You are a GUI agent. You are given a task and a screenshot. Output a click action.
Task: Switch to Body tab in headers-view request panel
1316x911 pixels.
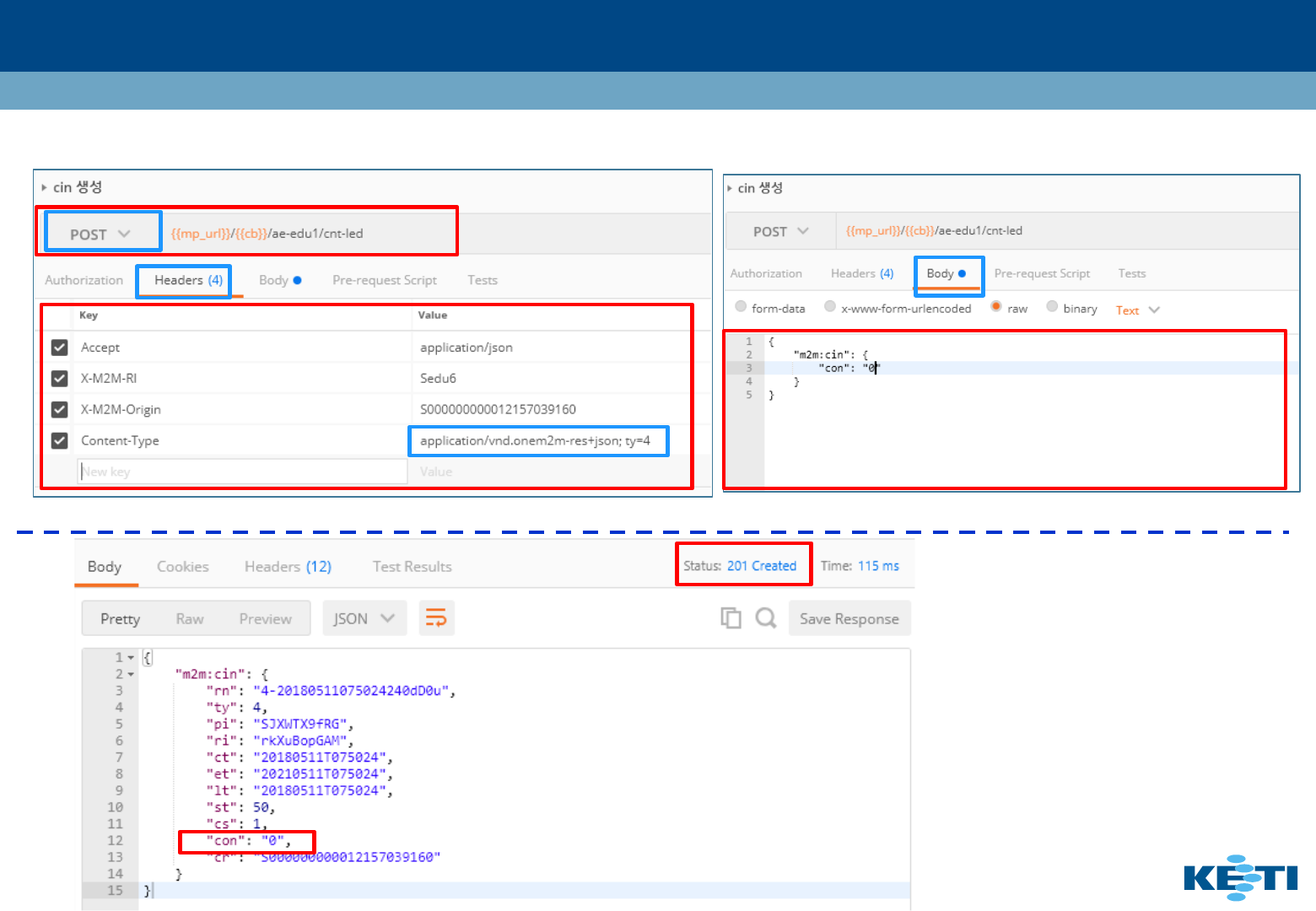click(280, 280)
